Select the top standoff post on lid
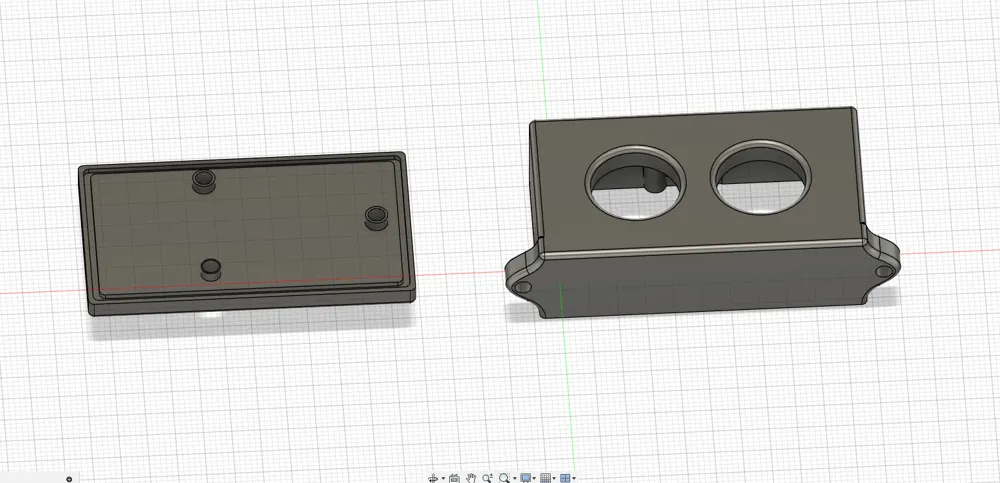1000x483 pixels. click(x=204, y=181)
